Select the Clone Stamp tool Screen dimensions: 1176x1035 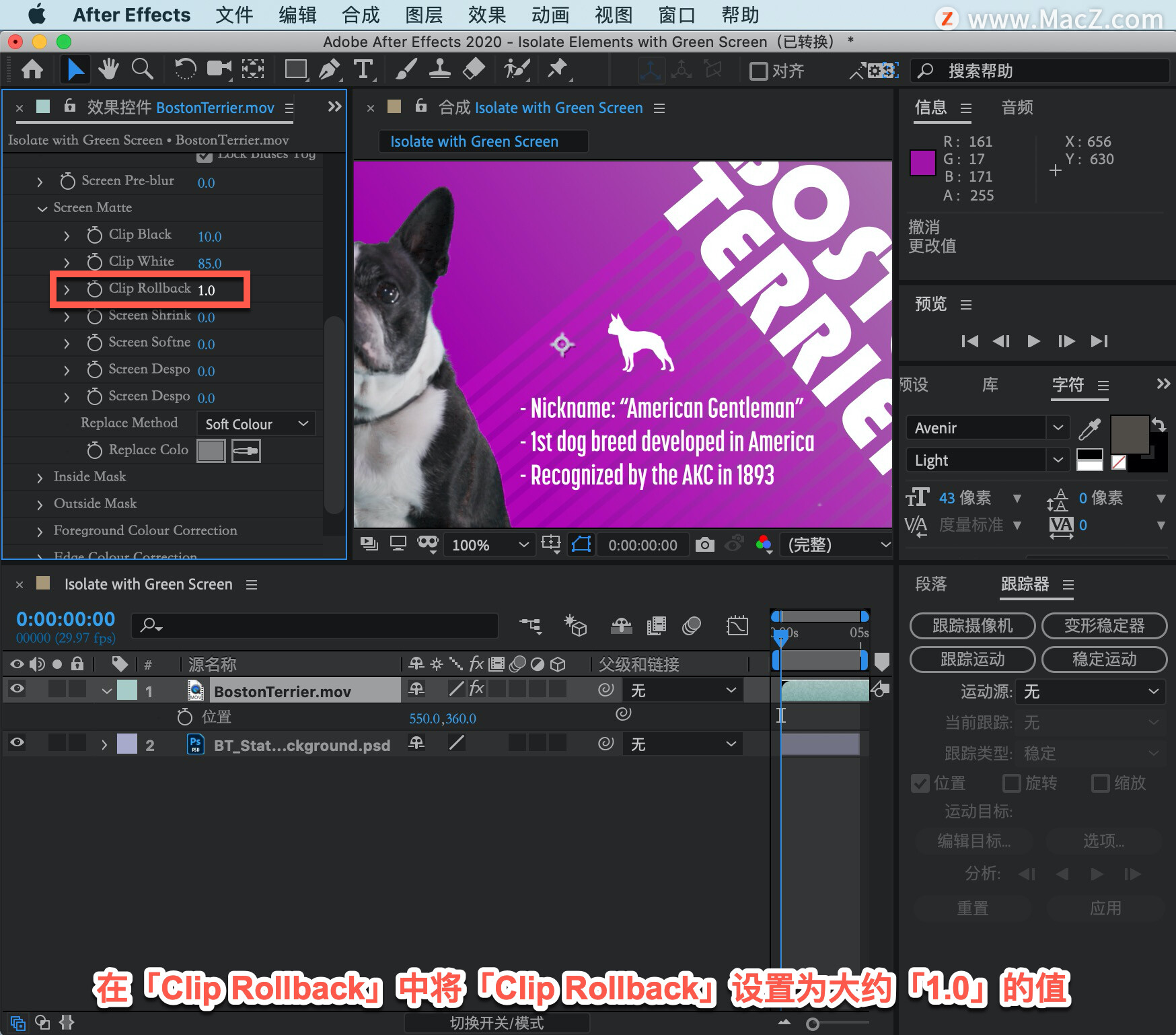(x=440, y=69)
